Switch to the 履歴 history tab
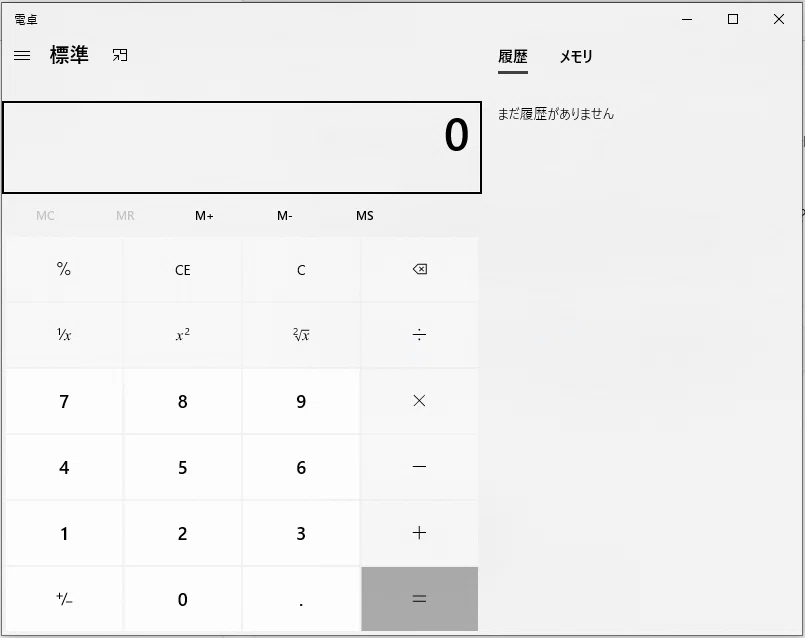Screen dimensions: 805x638 [513, 56]
